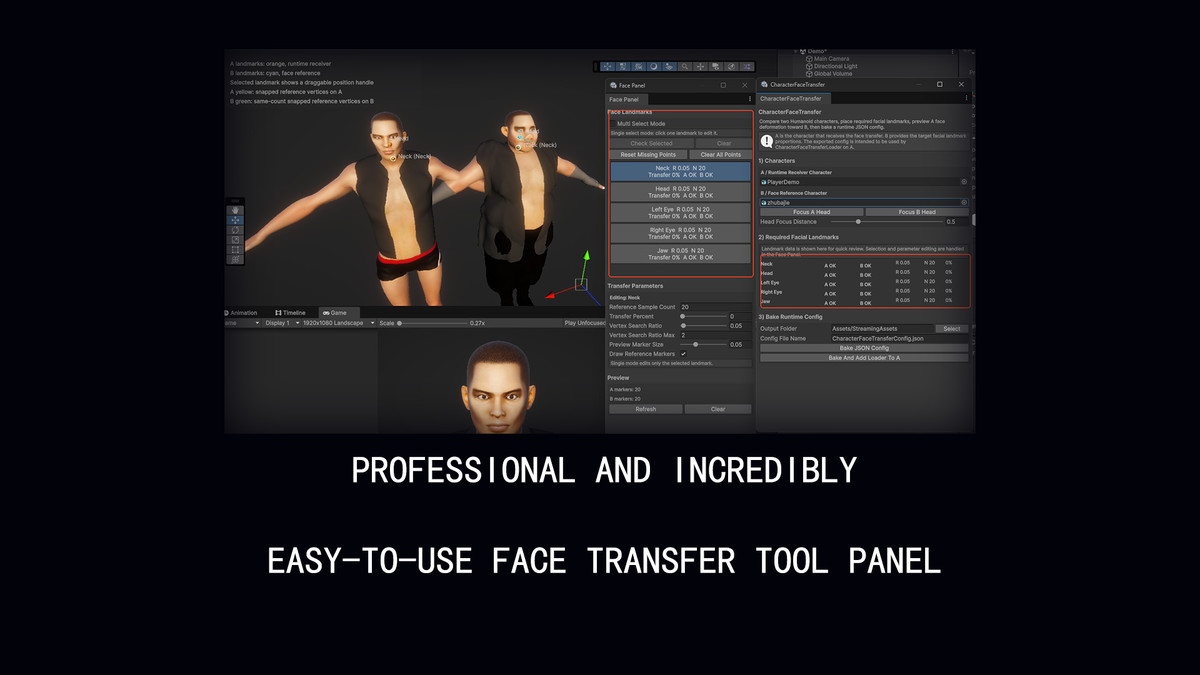Click Reset Missing Points button
The height and width of the screenshot is (675, 1200).
pyautogui.click(x=648, y=155)
